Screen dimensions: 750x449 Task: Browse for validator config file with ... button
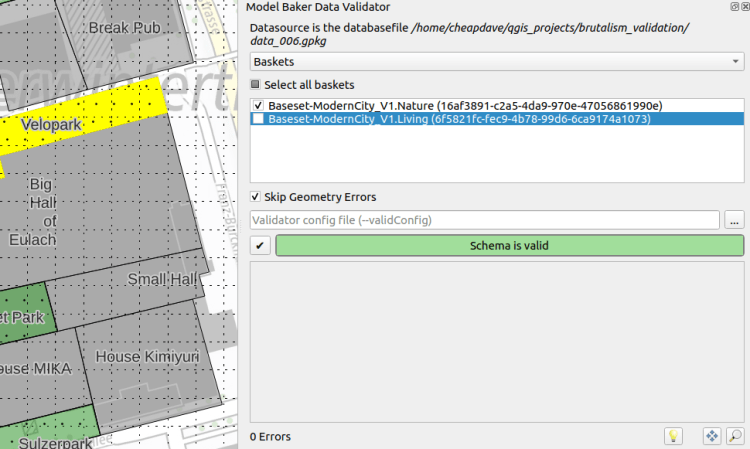[734, 220]
